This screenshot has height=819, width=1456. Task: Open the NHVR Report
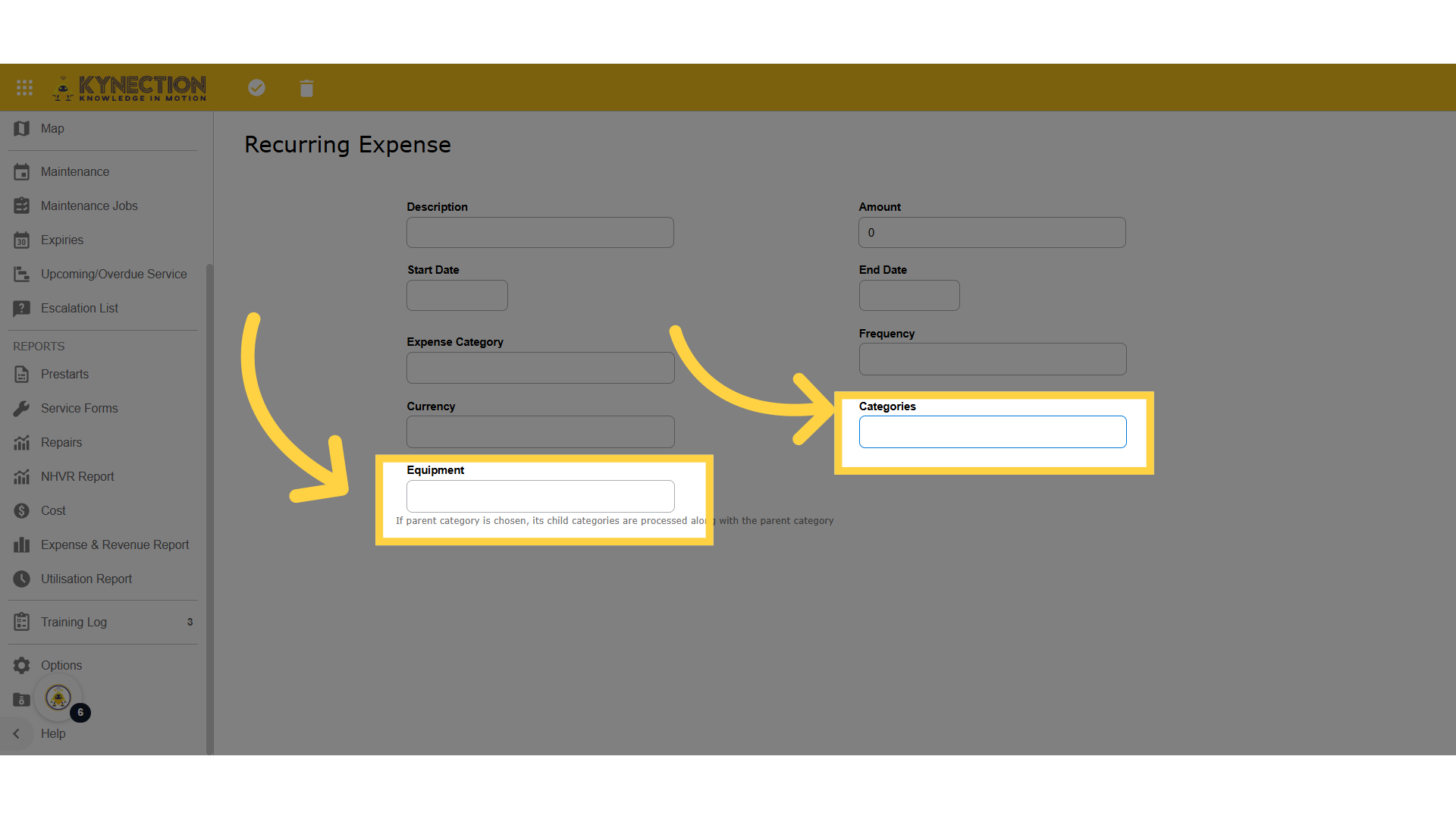coord(77,477)
